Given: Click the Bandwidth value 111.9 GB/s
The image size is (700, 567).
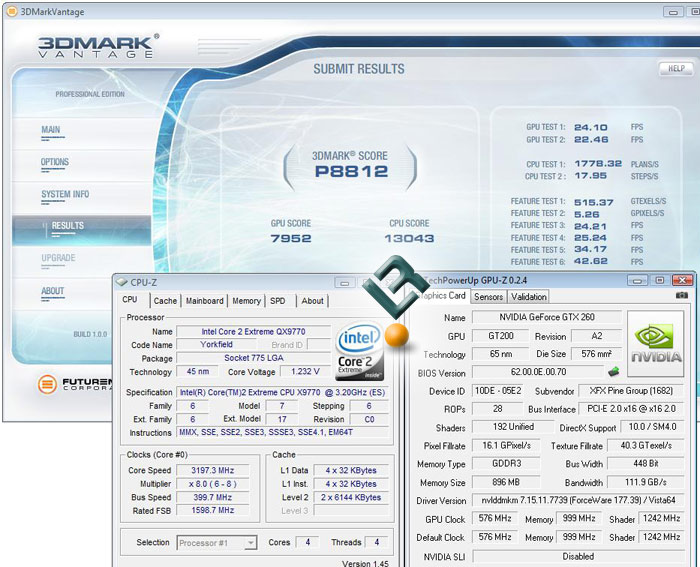Looking at the screenshot, I should [x=646, y=482].
